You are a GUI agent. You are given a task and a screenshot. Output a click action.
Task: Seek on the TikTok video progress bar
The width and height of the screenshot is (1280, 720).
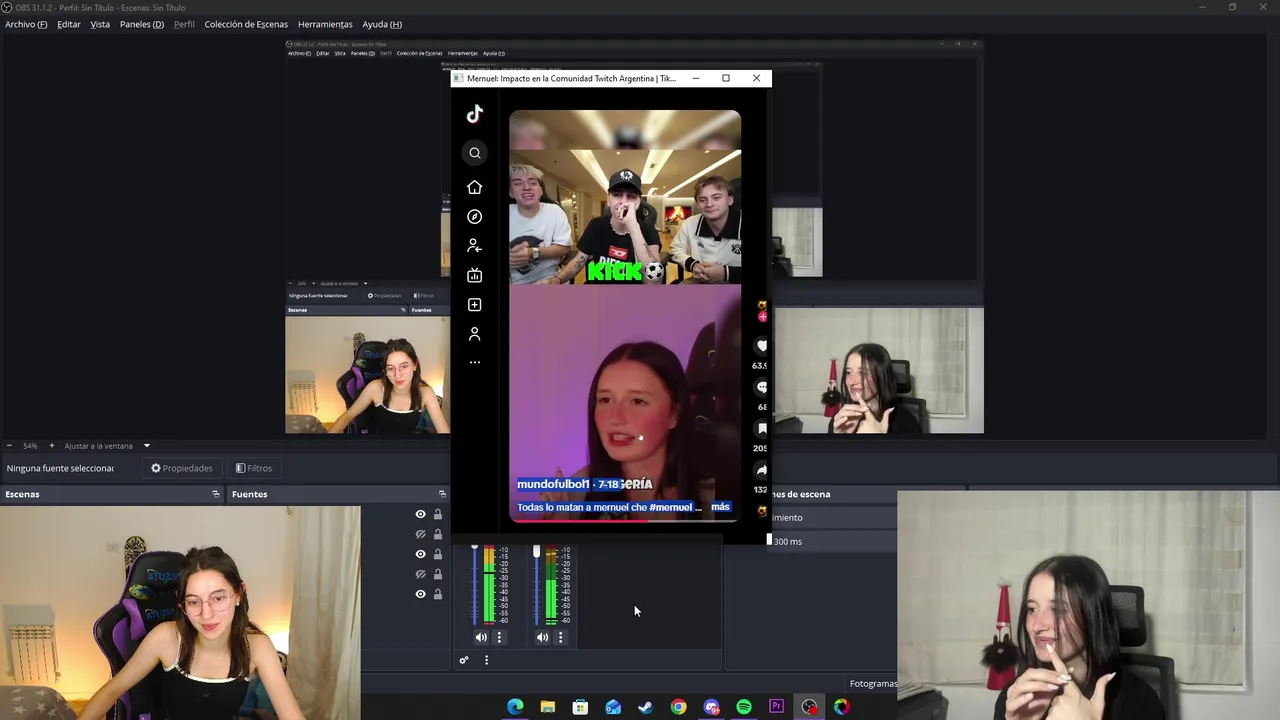(x=625, y=521)
